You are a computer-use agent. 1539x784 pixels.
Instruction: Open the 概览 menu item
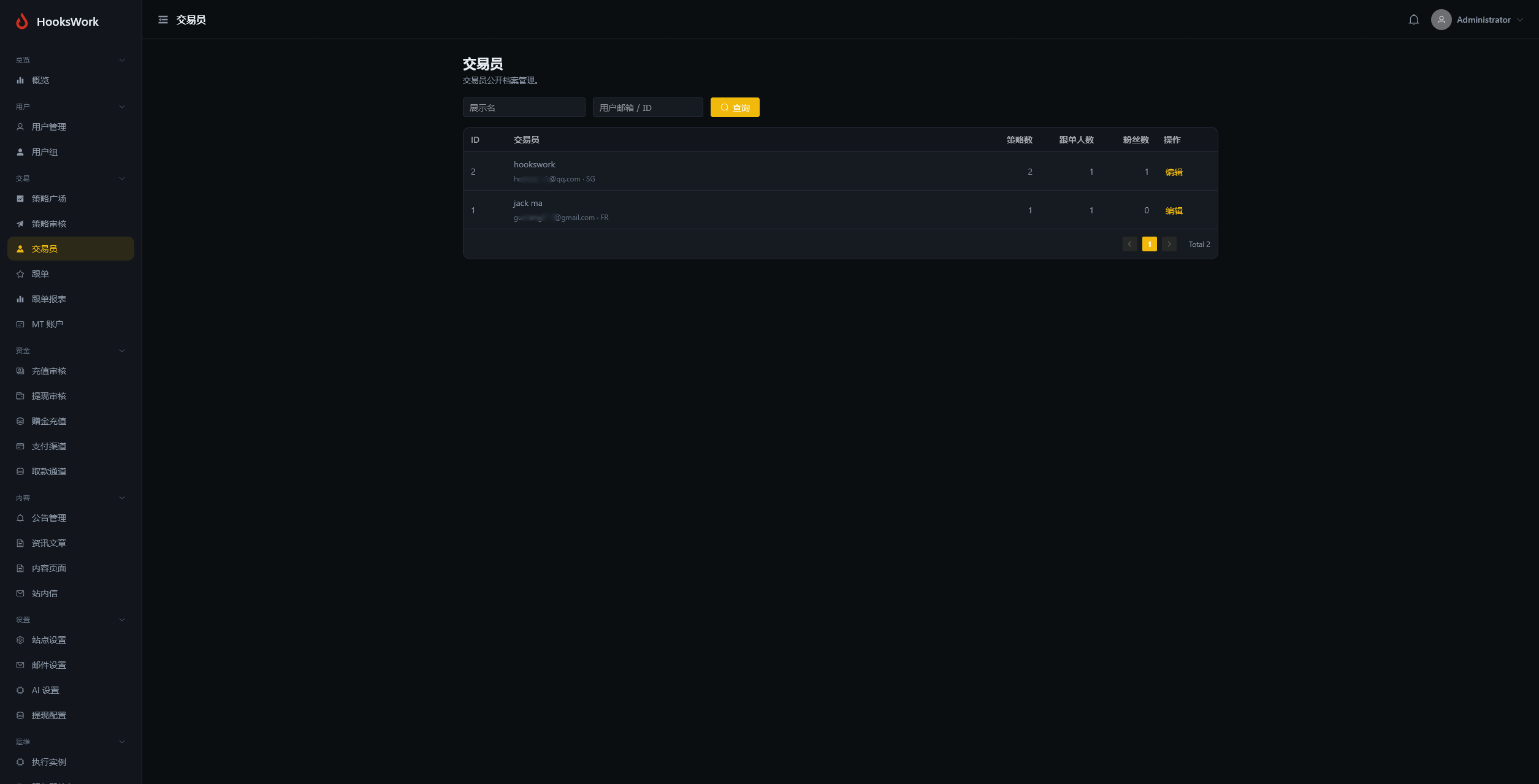click(x=71, y=80)
